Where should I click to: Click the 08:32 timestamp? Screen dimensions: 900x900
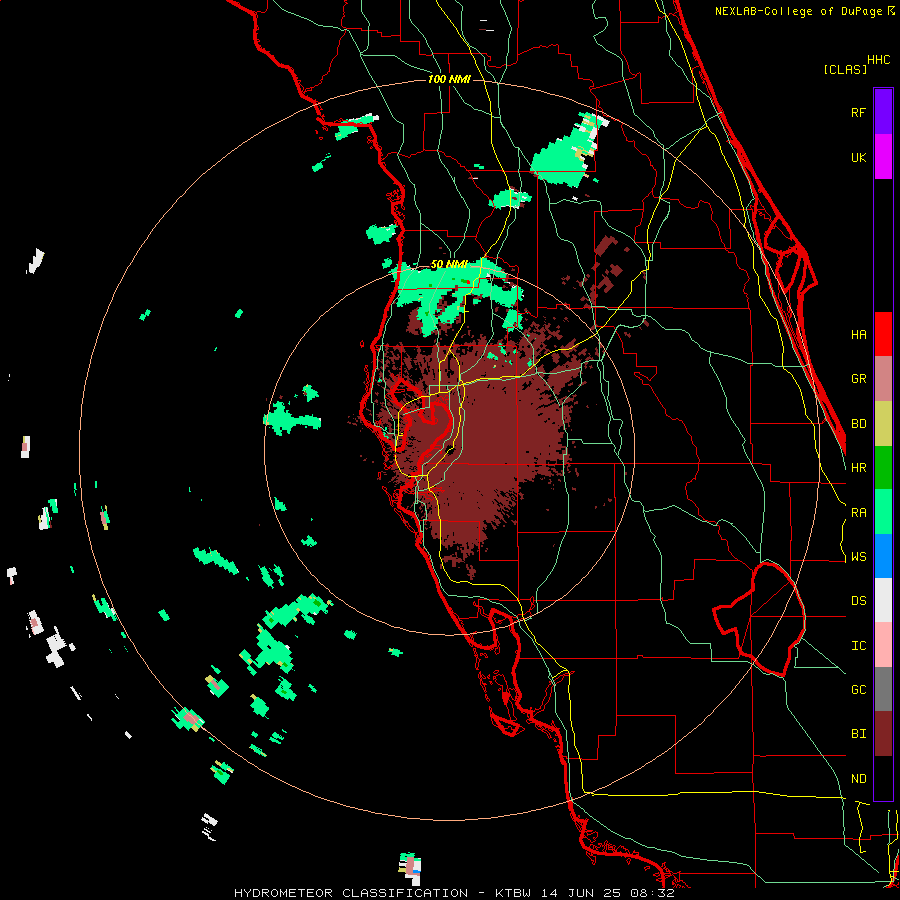click(655, 893)
